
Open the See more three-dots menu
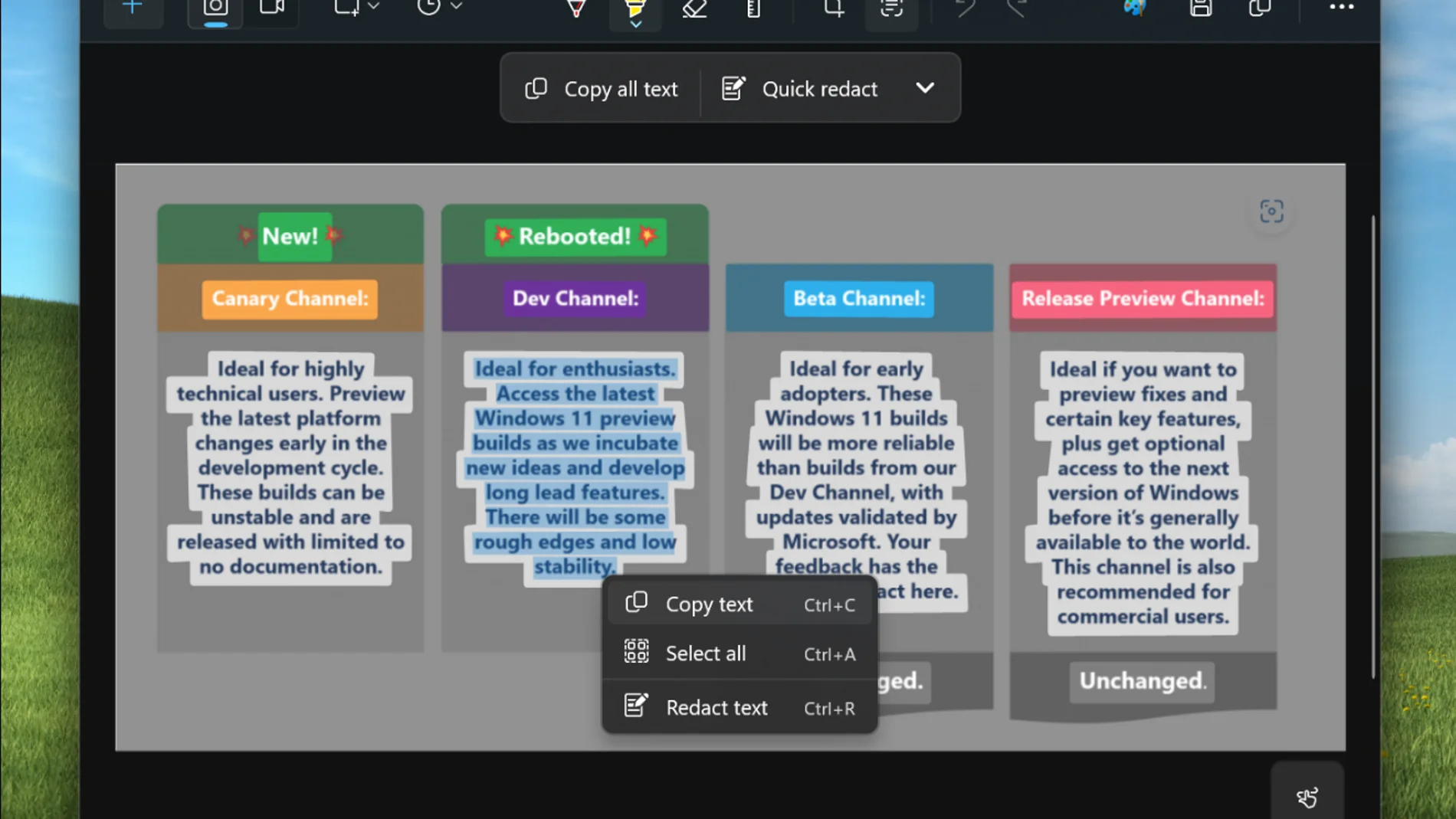[x=1341, y=8]
